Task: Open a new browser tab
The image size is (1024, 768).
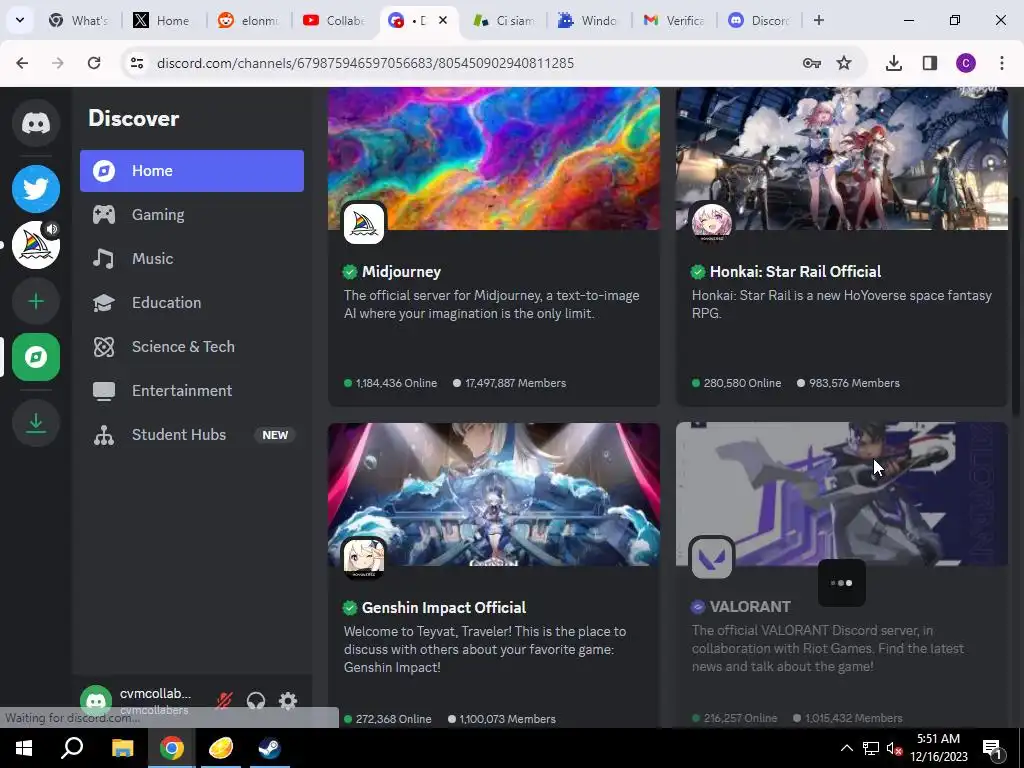Action: point(819,20)
